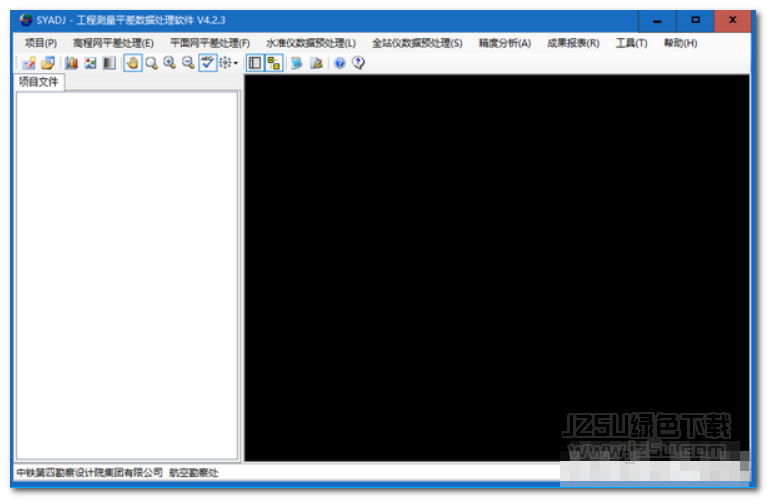This screenshot has width=767, height=499.
Task: Select the 项目文件 tab
Action: coord(39,82)
